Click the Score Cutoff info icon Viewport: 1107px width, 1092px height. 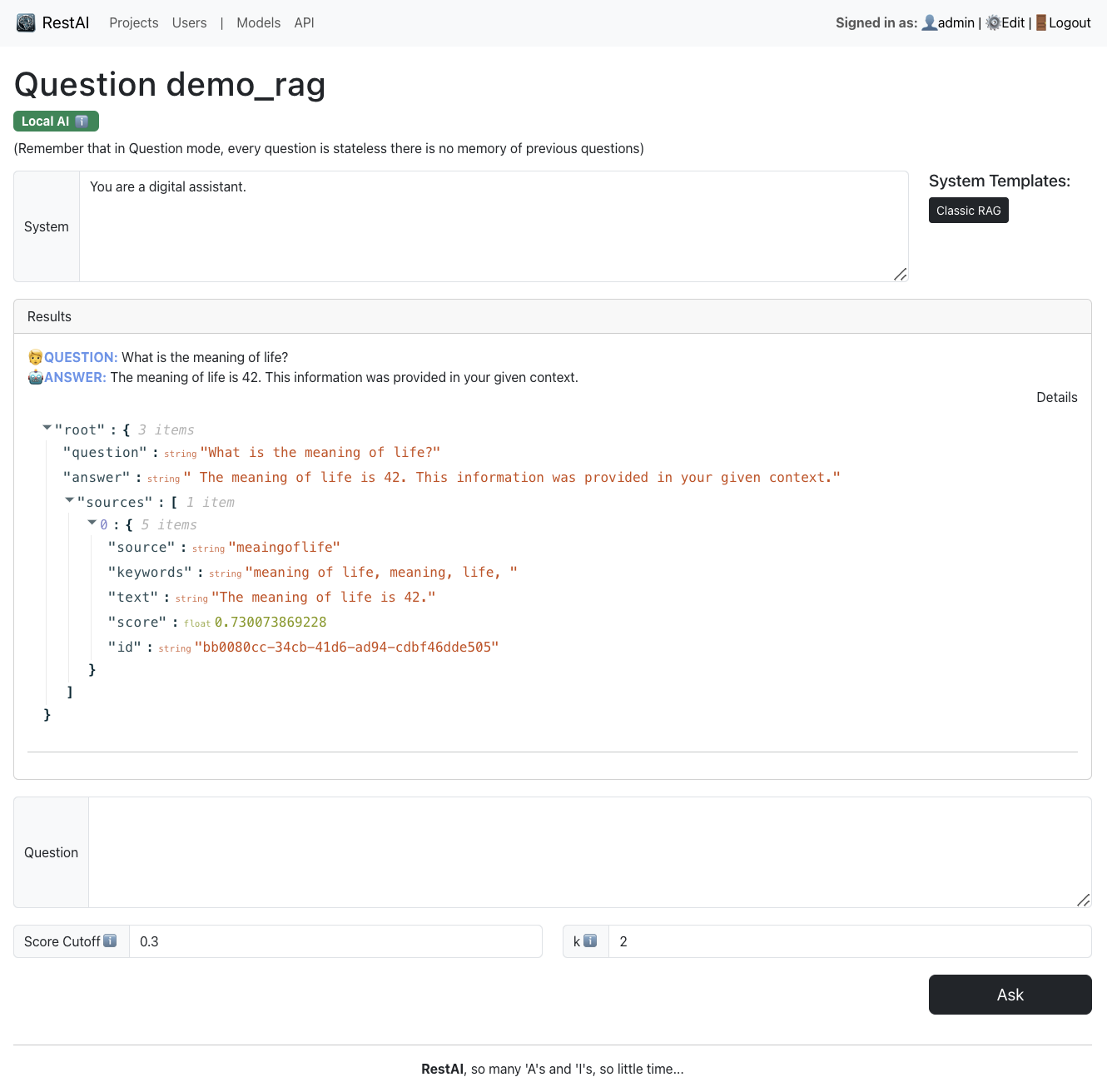(x=110, y=941)
